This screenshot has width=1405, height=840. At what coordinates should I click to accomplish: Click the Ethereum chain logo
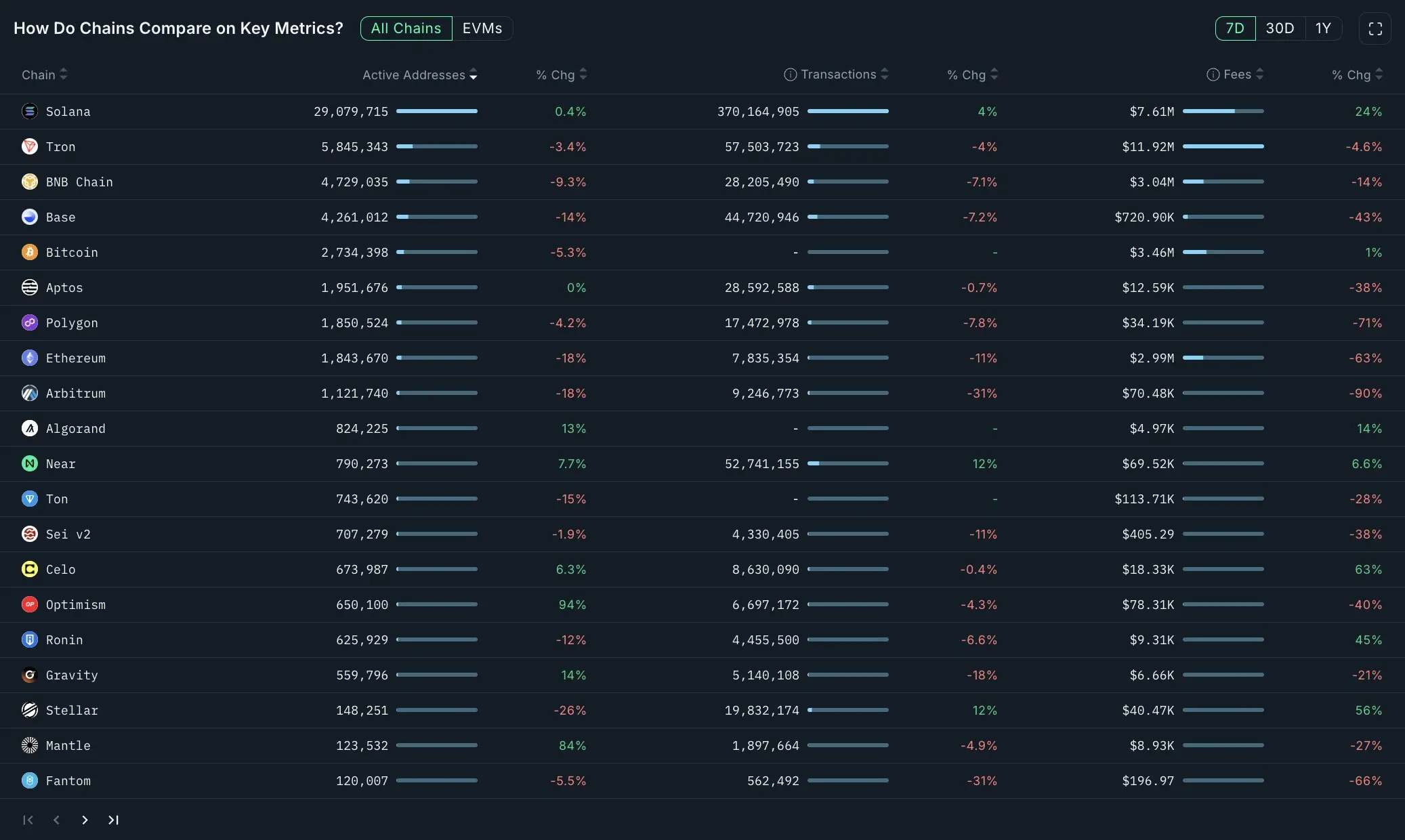[30, 358]
